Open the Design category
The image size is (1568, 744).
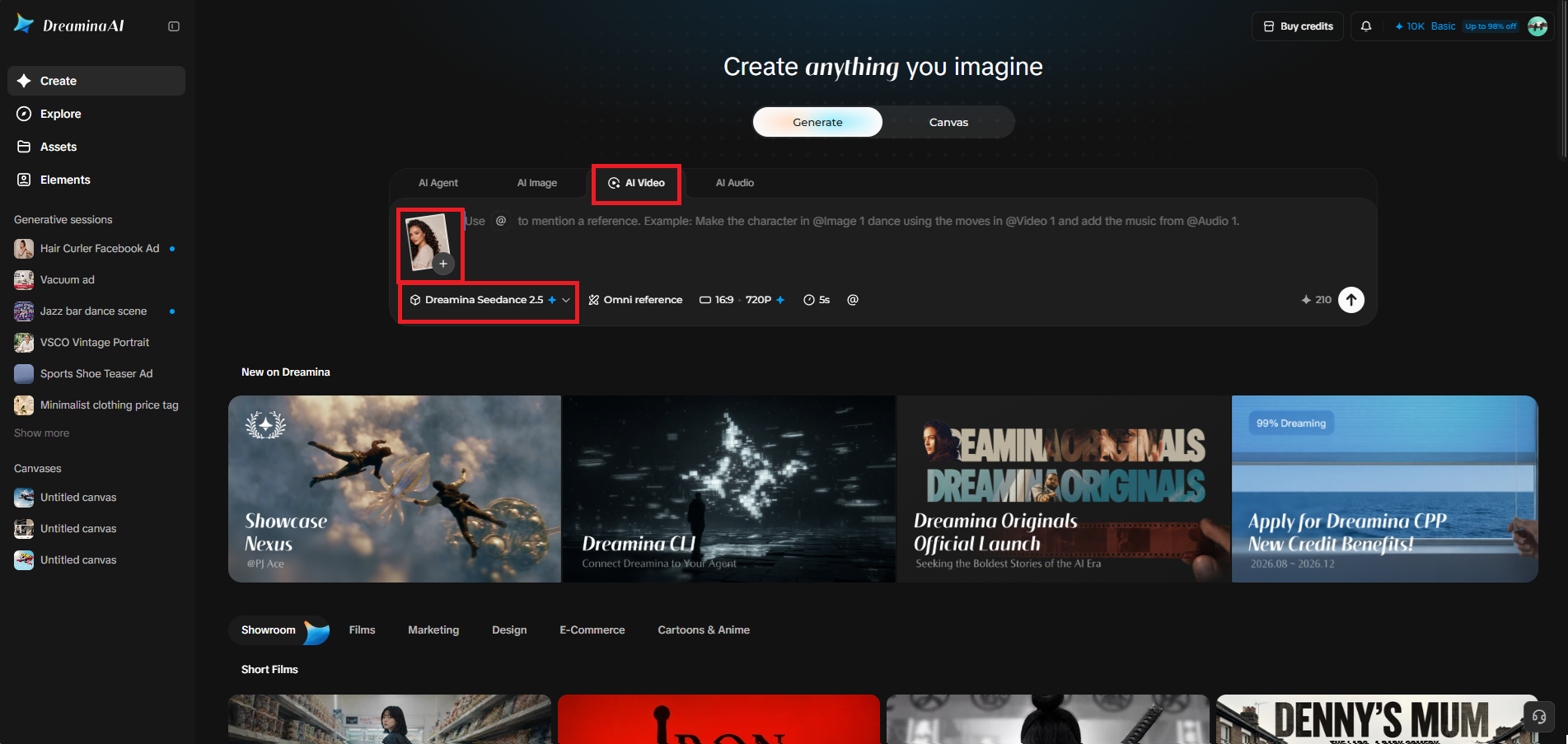(x=509, y=630)
